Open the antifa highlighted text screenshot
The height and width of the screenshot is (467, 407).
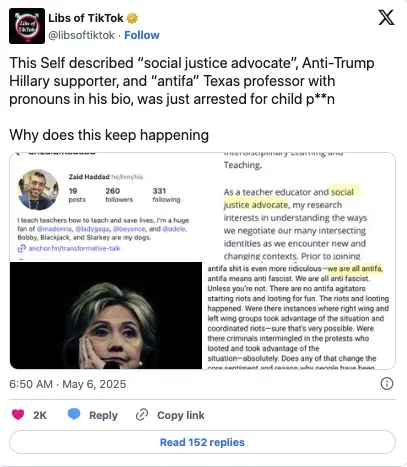pyautogui.click(x=299, y=315)
